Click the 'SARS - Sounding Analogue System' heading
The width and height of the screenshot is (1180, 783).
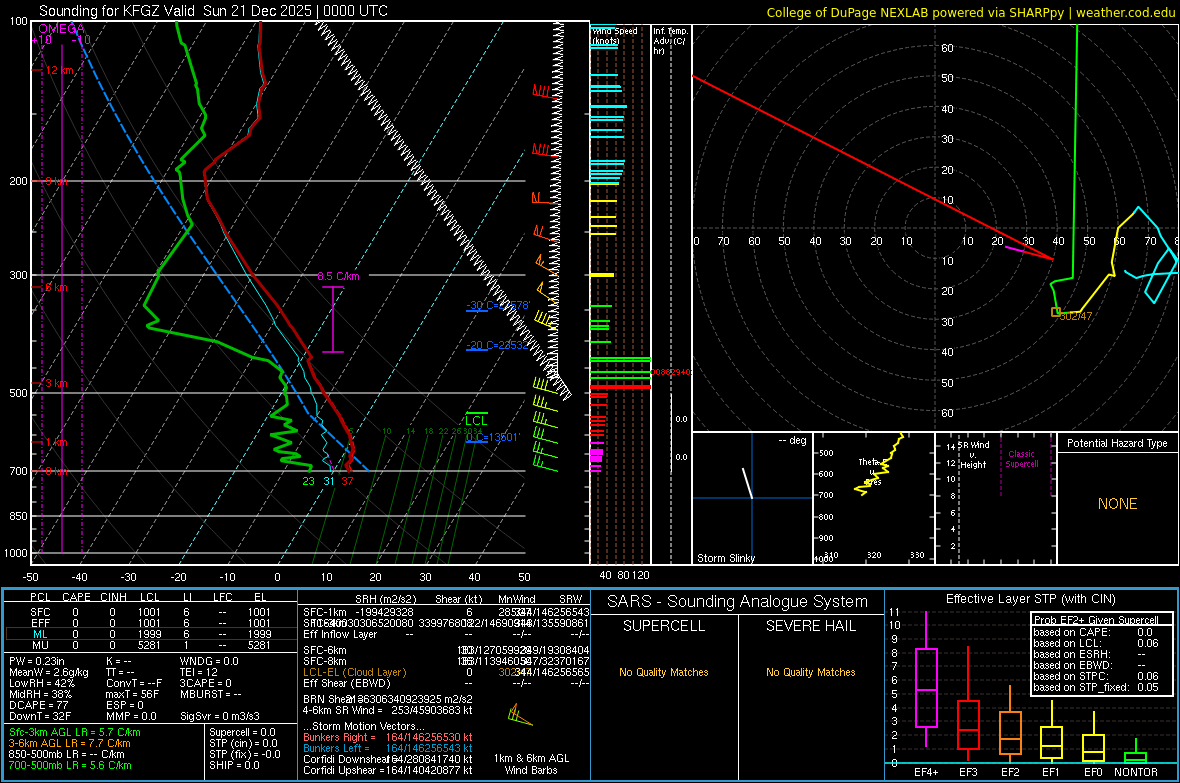[x=738, y=602]
